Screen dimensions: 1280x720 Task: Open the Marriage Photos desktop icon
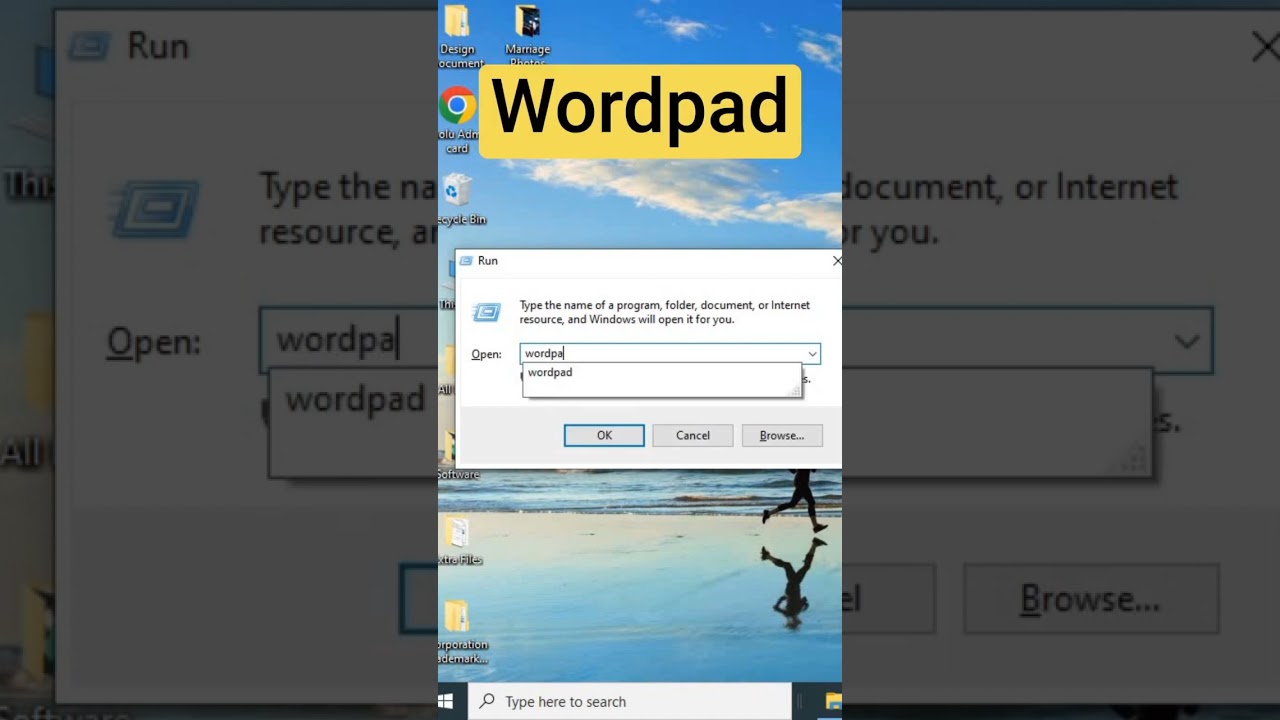[x=527, y=21]
